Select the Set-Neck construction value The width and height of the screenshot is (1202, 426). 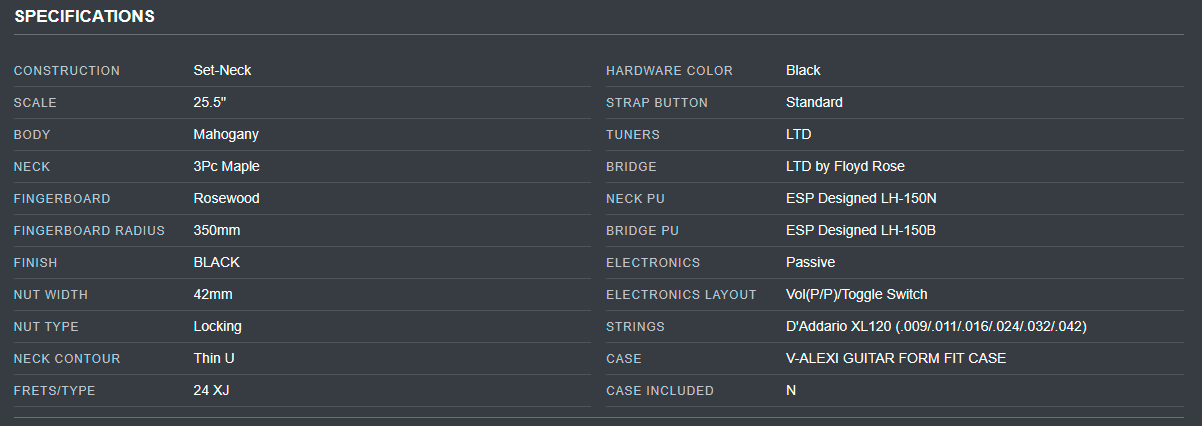222,70
